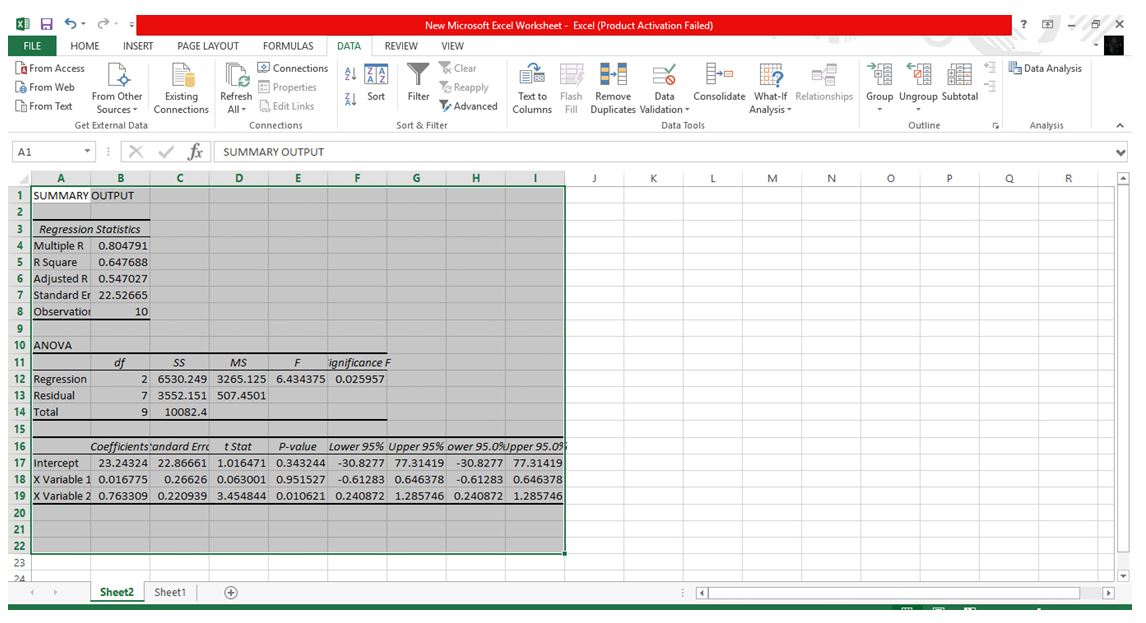Click Sort A to Z icon
This screenshot has width=1146, height=623.
coord(351,73)
